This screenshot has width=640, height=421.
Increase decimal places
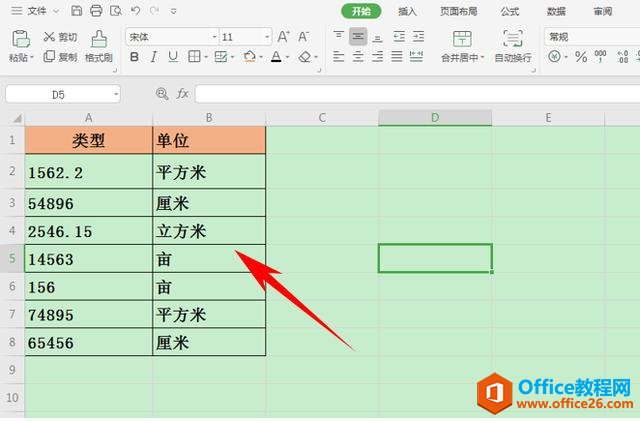click(622, 56)
